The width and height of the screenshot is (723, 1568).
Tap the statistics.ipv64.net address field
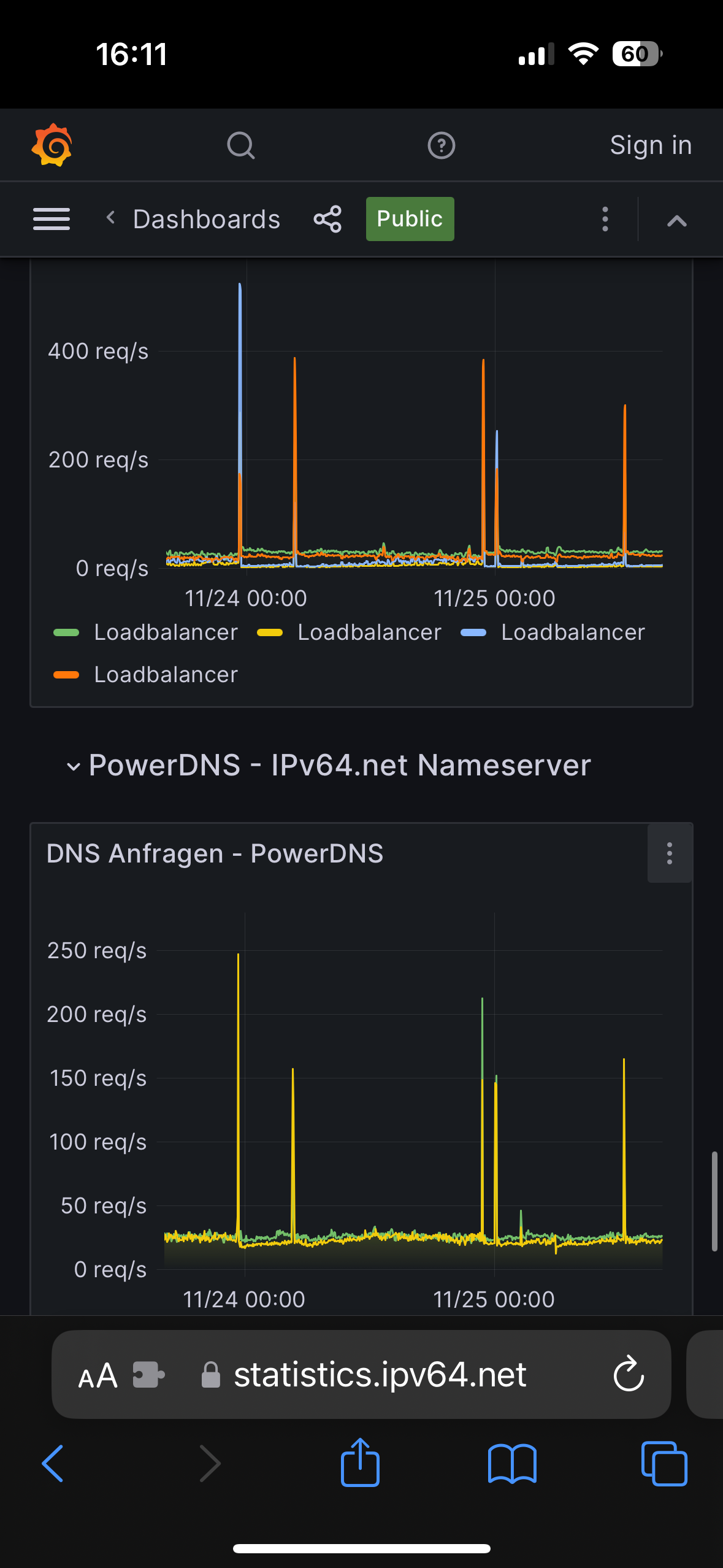(380, 1375)
